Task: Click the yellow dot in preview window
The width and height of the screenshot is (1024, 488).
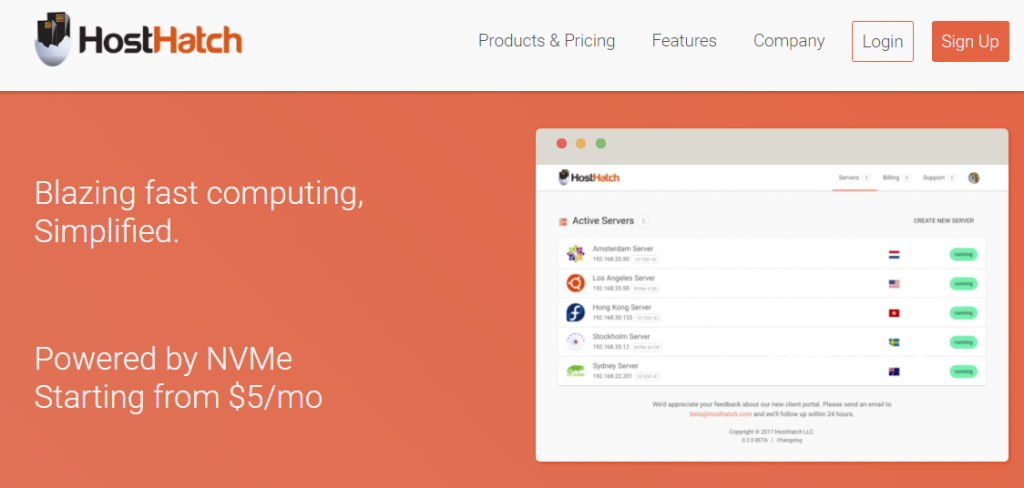Action: coord(581,144)
